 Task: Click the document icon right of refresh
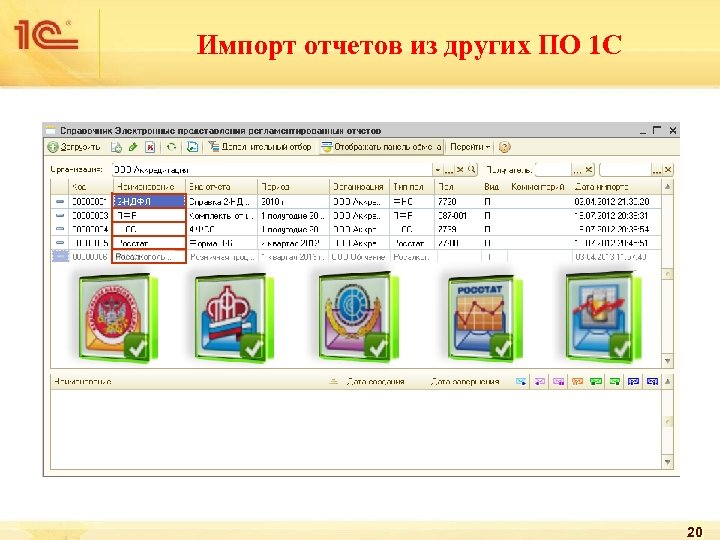click(192, 147)
